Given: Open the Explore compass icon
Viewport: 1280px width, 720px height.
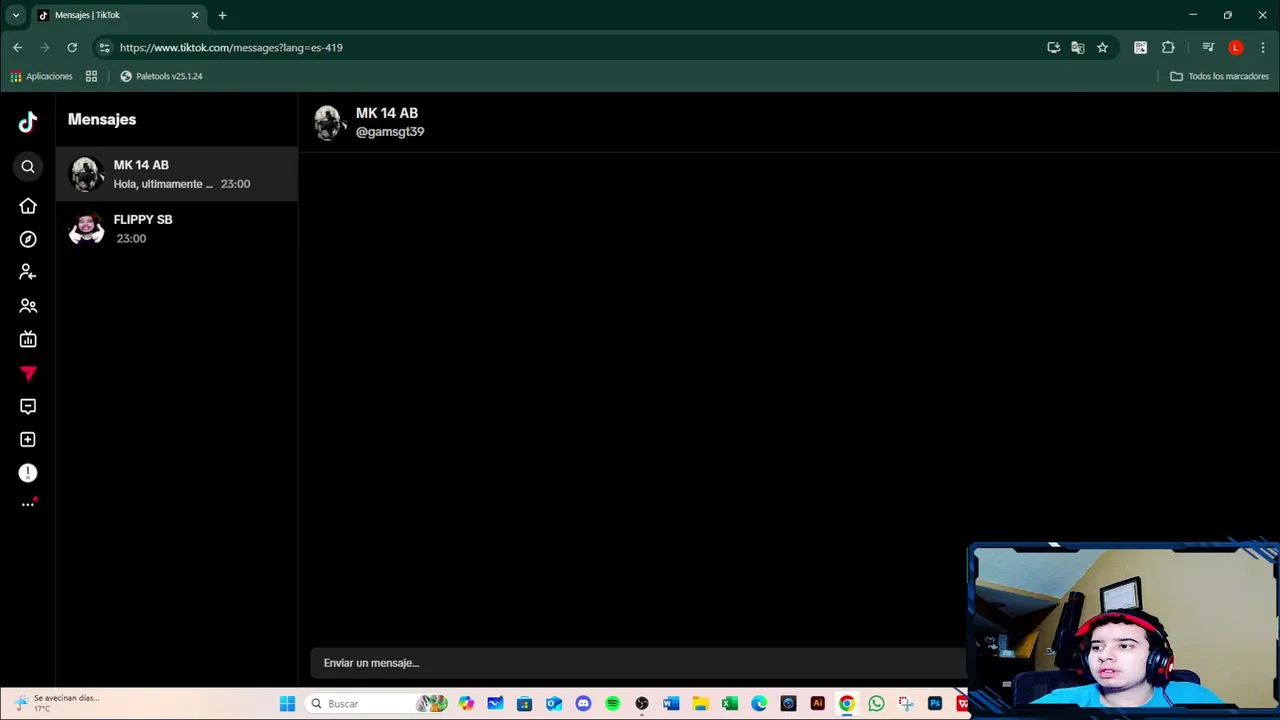Looking at the screenshot, I should pos(28,239).
